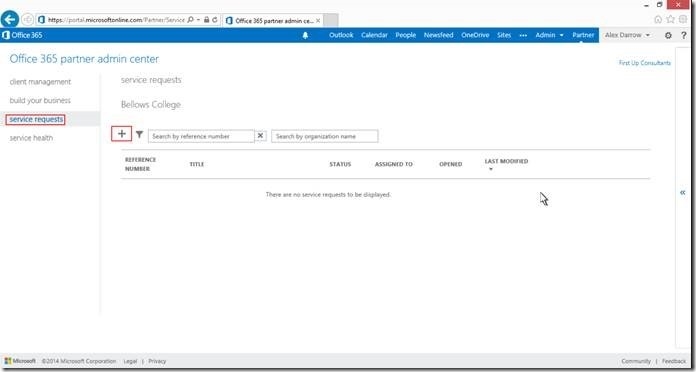This screenshot has height=372, width=696.
Task: Open the Community footer link
Action: [x=636, y=361]
